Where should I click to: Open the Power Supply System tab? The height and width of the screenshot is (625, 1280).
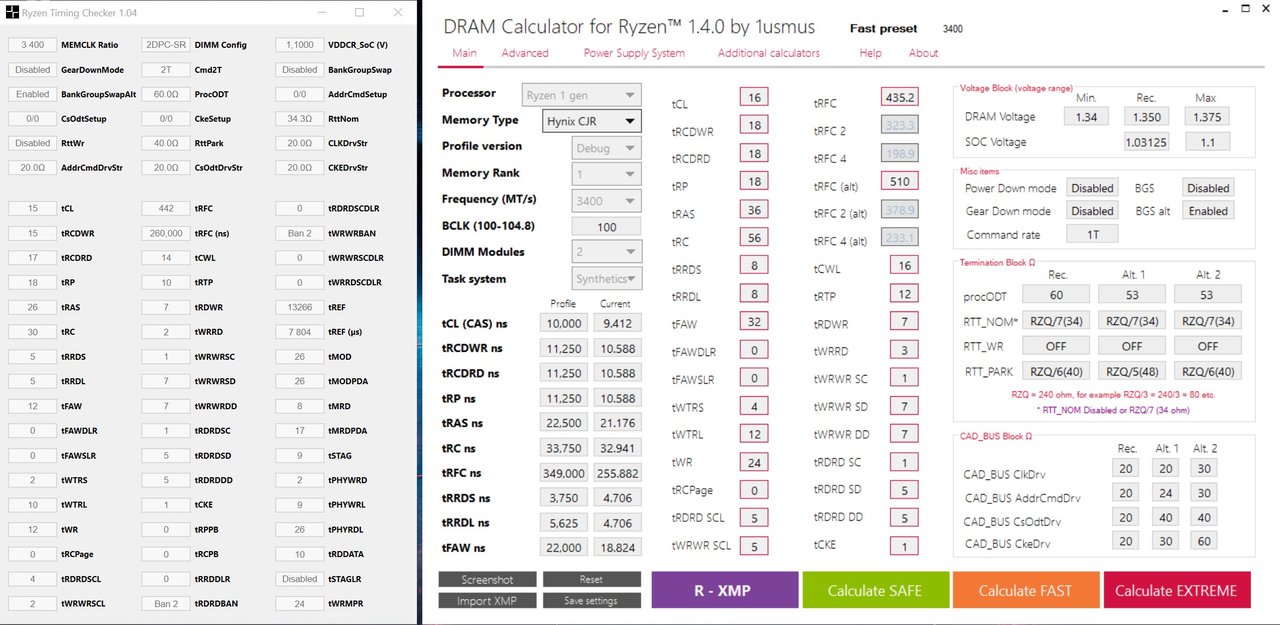(x=634, y=53)
